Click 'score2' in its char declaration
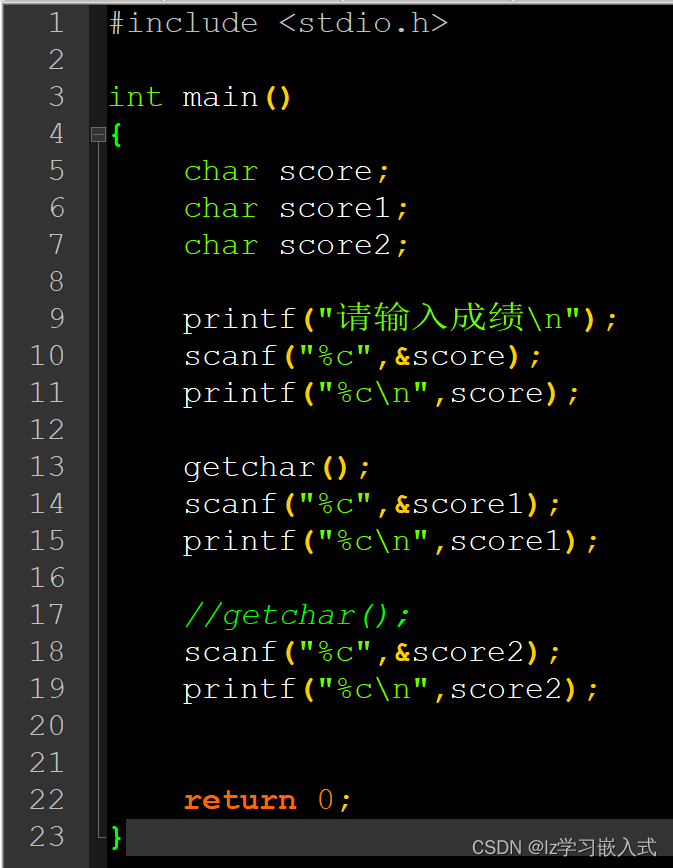The width and height of the screenshot is (673, 868). click(x=334, y=246)
